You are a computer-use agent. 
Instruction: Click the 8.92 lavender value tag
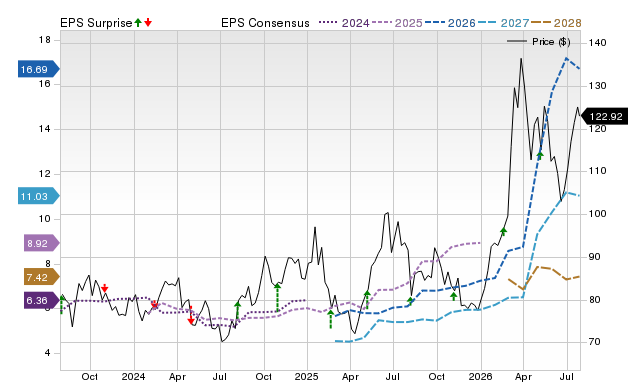[x=42, y=243]
